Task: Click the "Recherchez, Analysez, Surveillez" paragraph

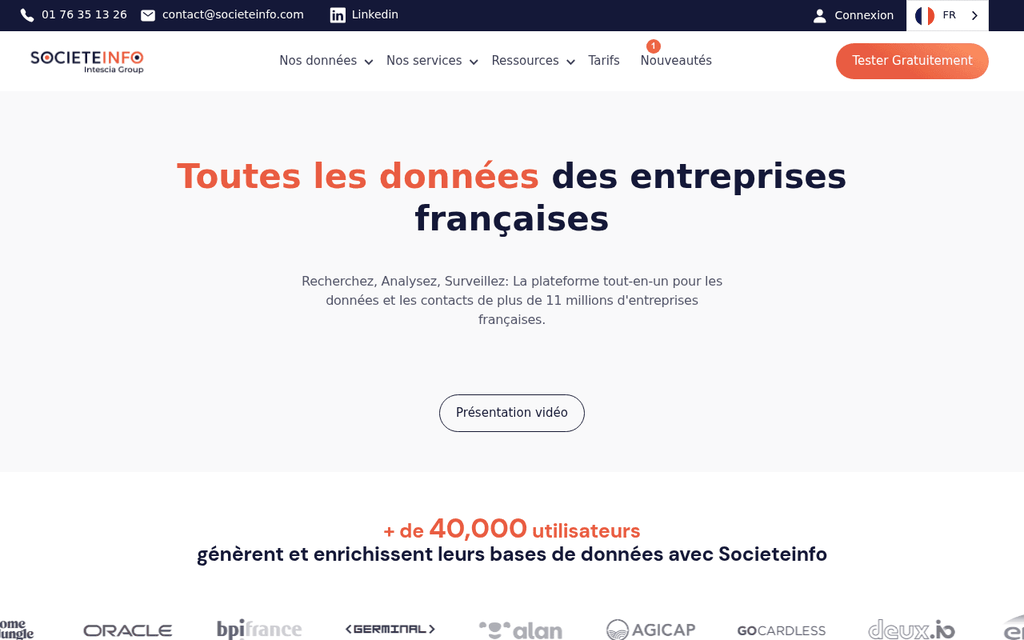Action: click(x=511, y=300)
